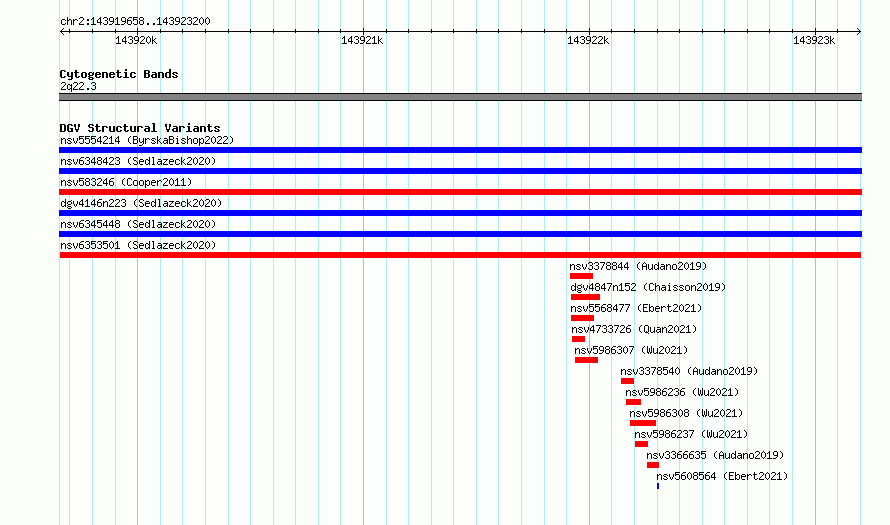
Task: Click the nsv3366635 (Audano2019) label
Action: 715,455
